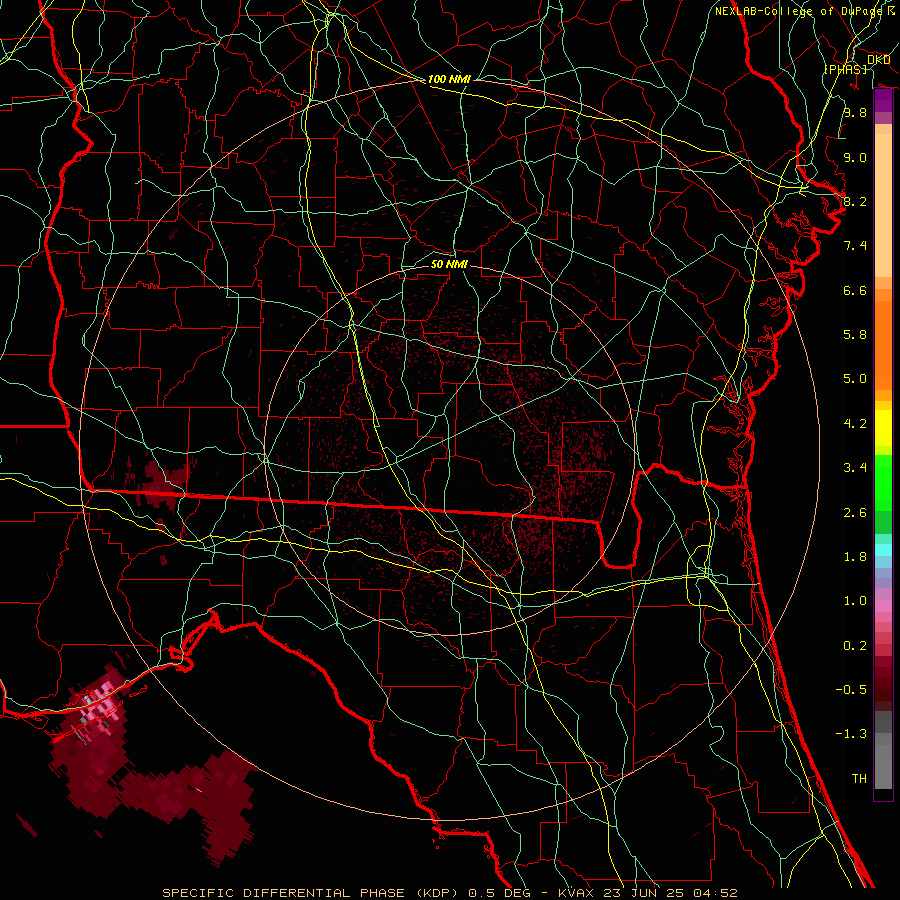
Task: Select the -1.3 value on the legend
Action: click(851, 734)
